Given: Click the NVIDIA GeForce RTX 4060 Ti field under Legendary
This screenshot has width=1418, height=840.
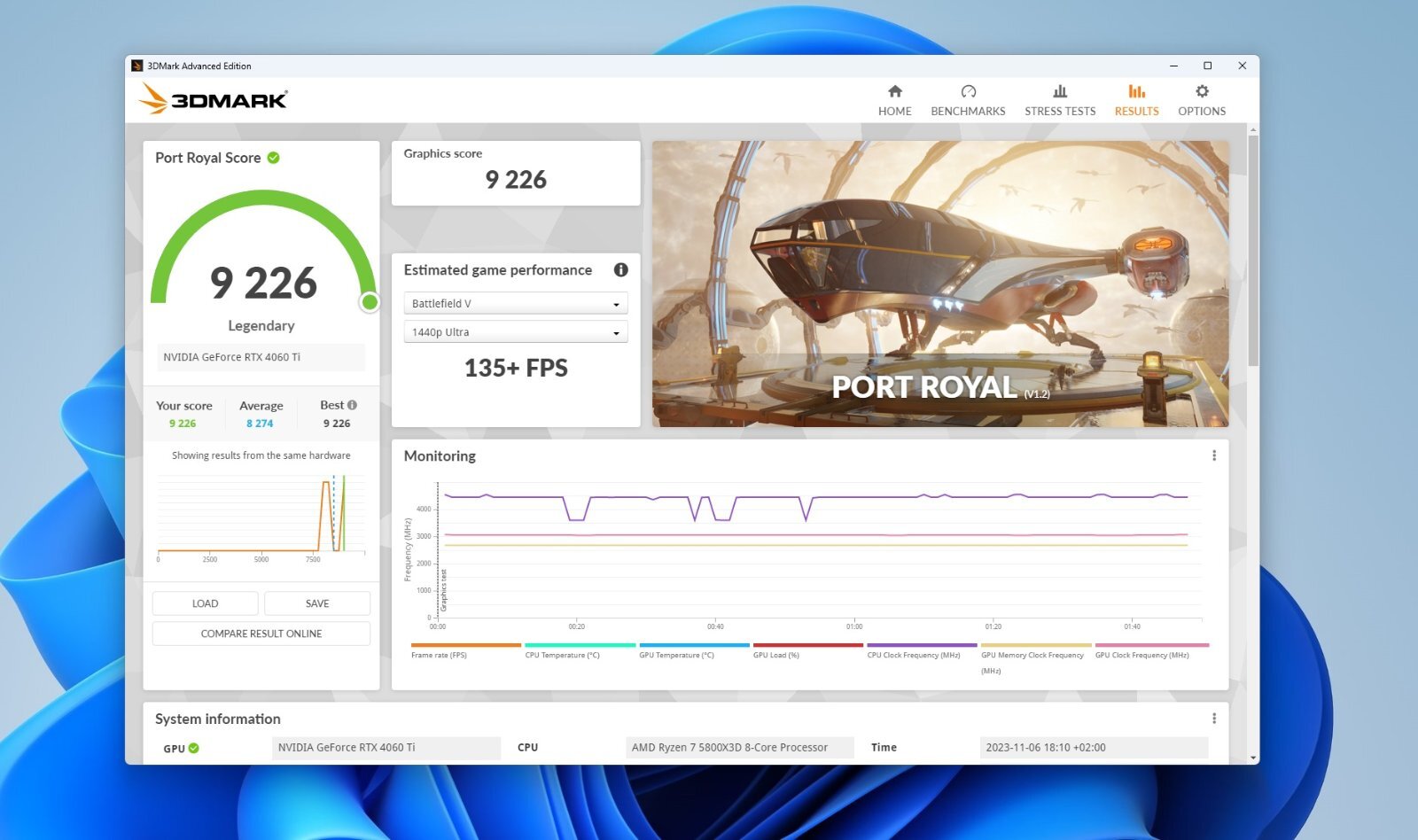Looking at the screenshot, I should [x=261, y=357].
